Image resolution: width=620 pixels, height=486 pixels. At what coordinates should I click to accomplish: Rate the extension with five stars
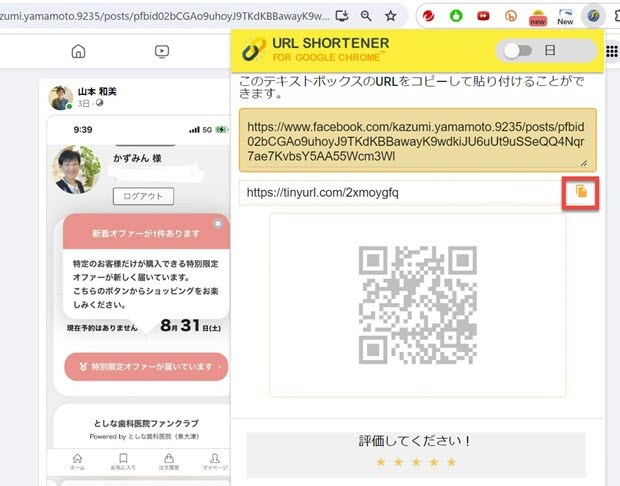point(451,462)
